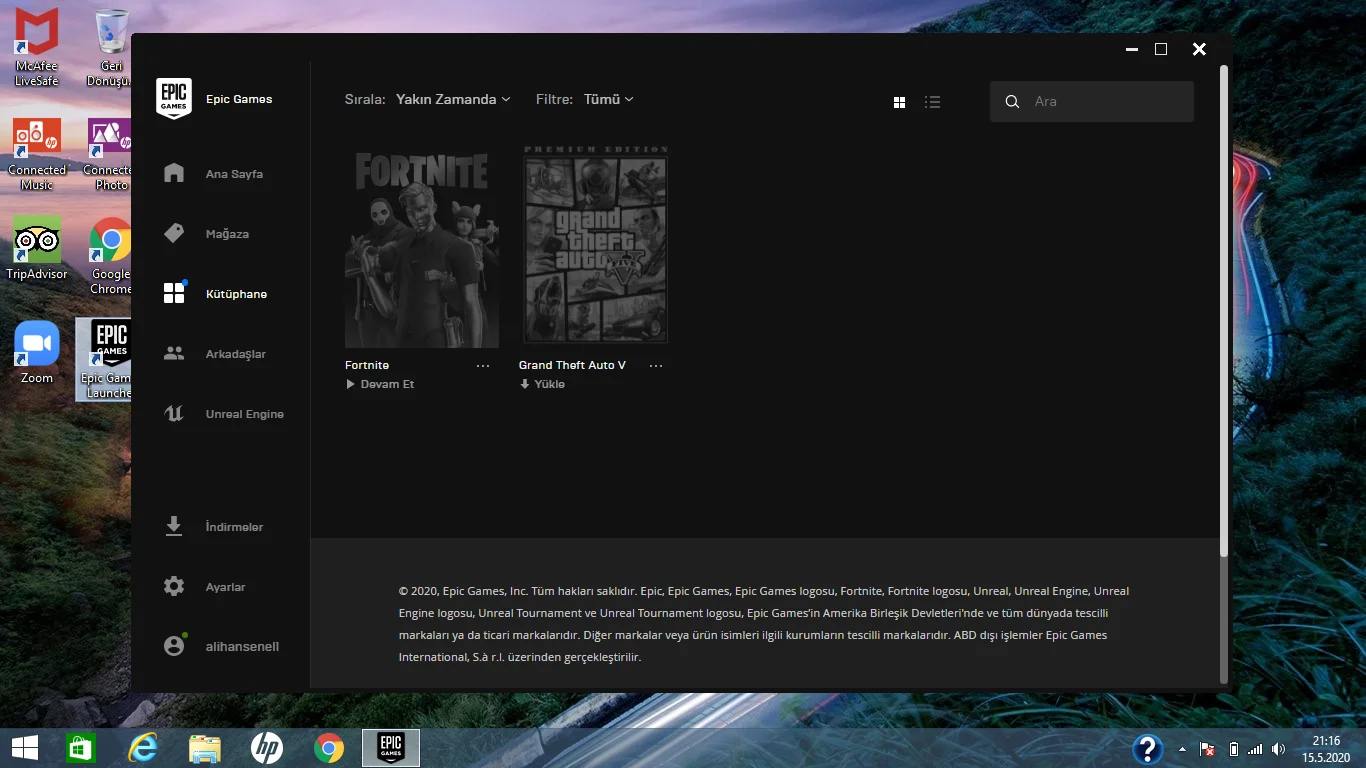
Task: Open Ayarlar settings gear icon
Action: pos(174,586)
